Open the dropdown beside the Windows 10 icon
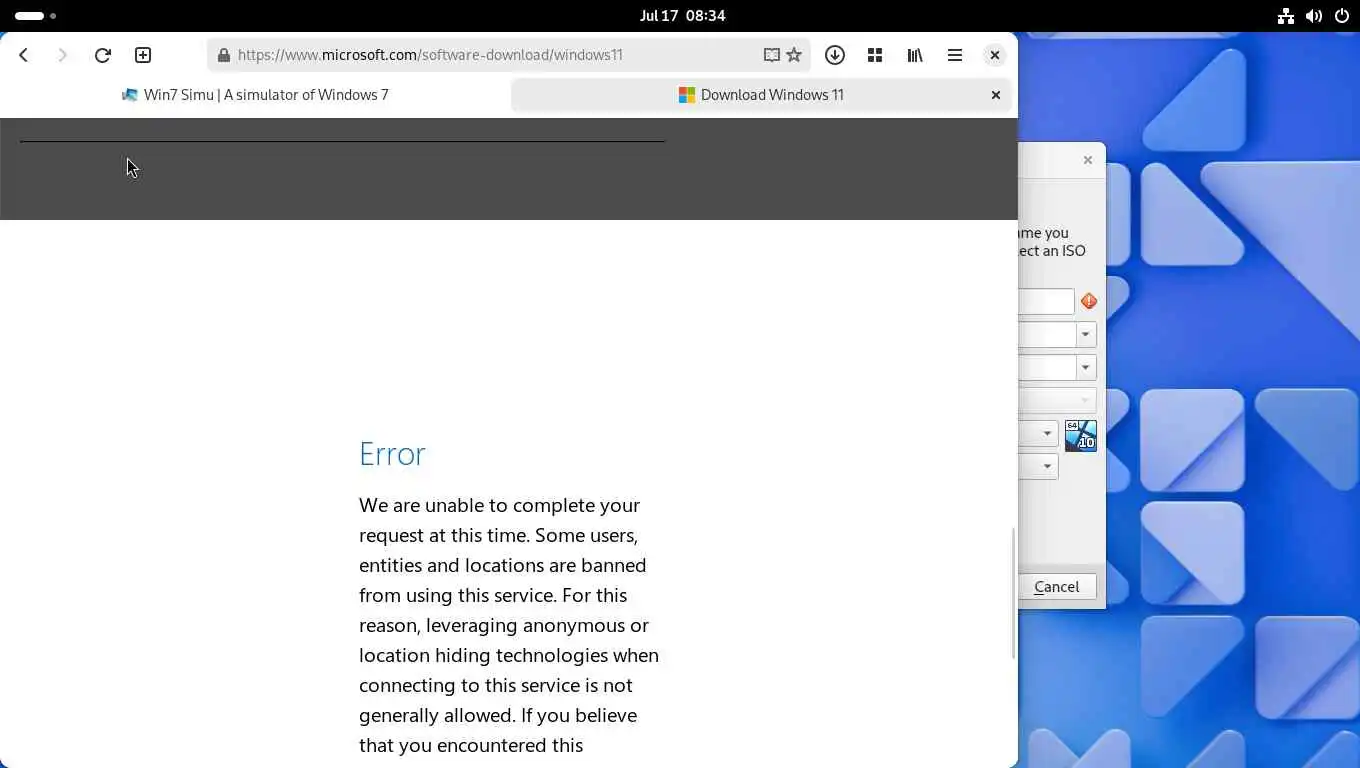This screenshot has width=1360, height=768. click(x=1047, y=433)
